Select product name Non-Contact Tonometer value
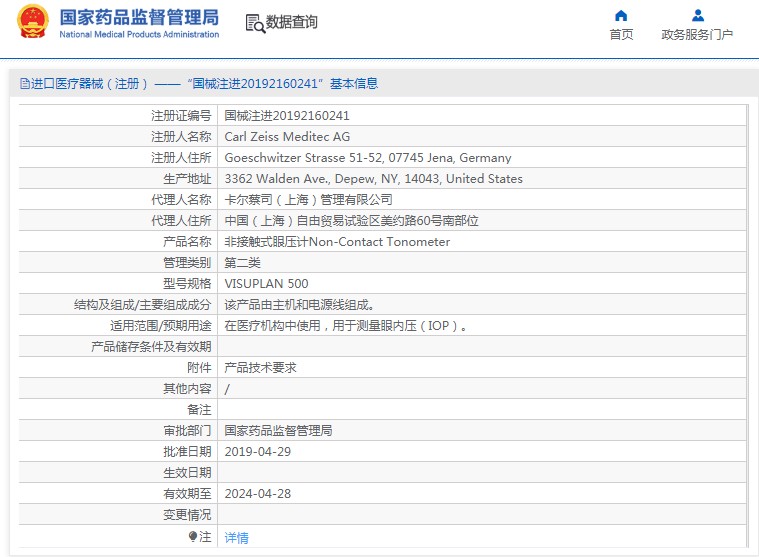 337,241
